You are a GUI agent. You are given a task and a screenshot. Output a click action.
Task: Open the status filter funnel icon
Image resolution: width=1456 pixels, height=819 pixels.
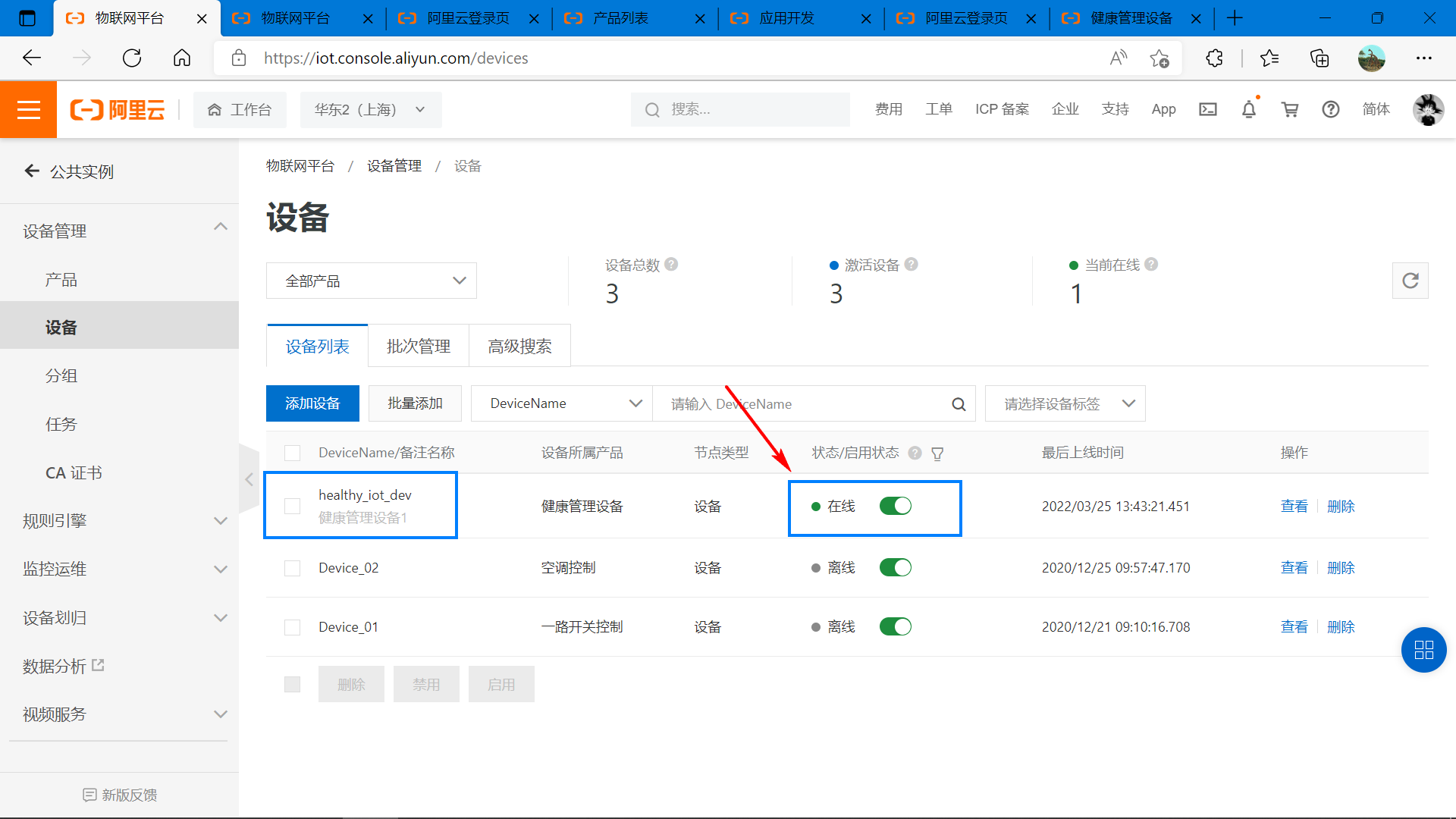tap(937, 453)
